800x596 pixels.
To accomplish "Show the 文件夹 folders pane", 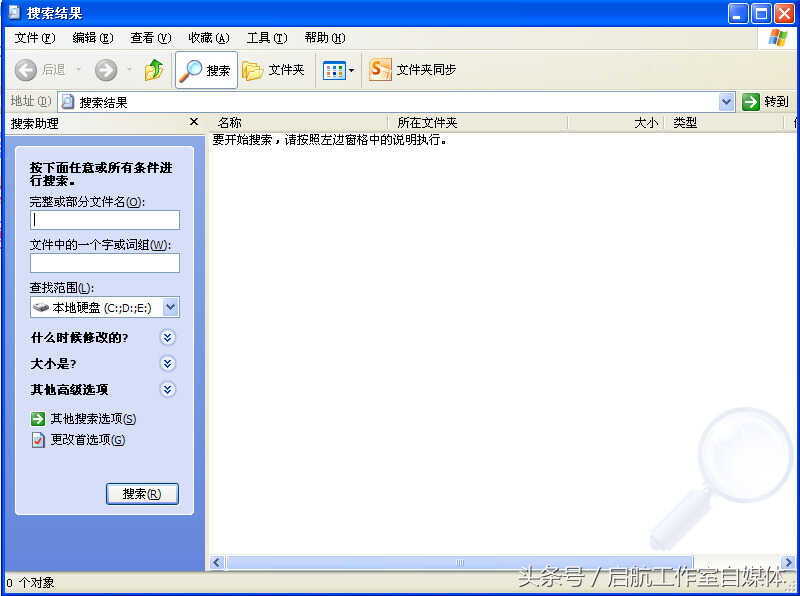I will (274, 70).
